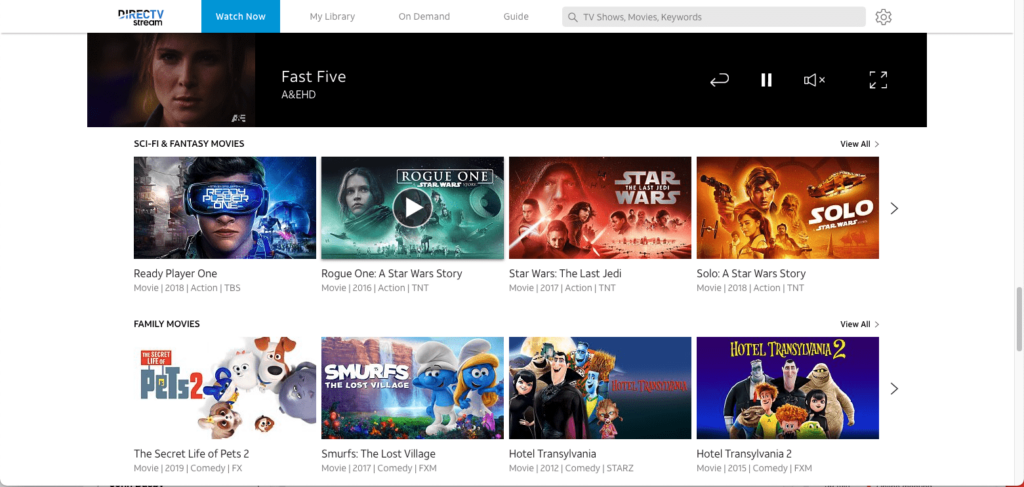Click the Ready Player One title
The width and height of the screenshot is (1024, 487).
coord(175,274)
